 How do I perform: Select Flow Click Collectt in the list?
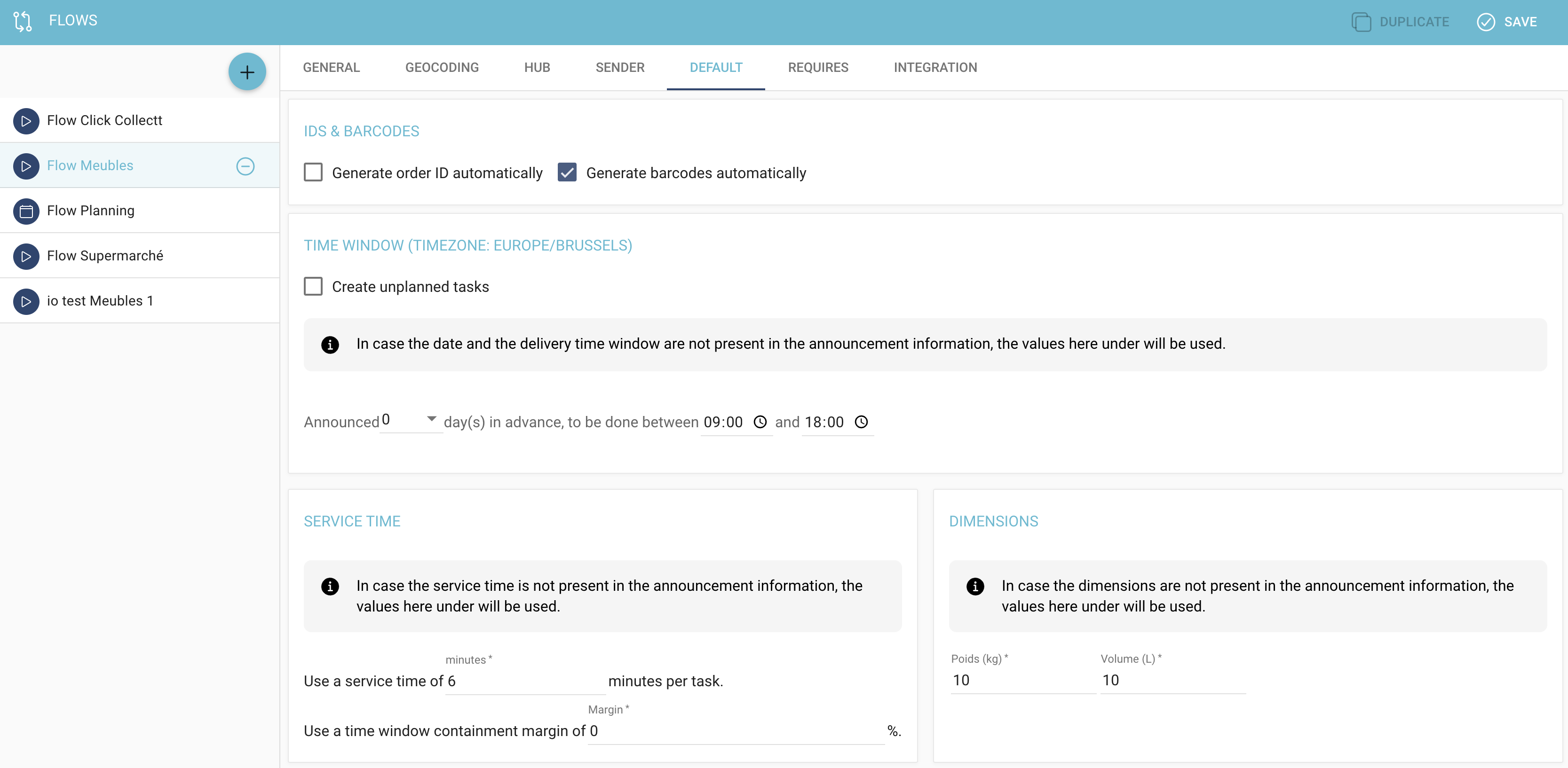click(140, 120)
